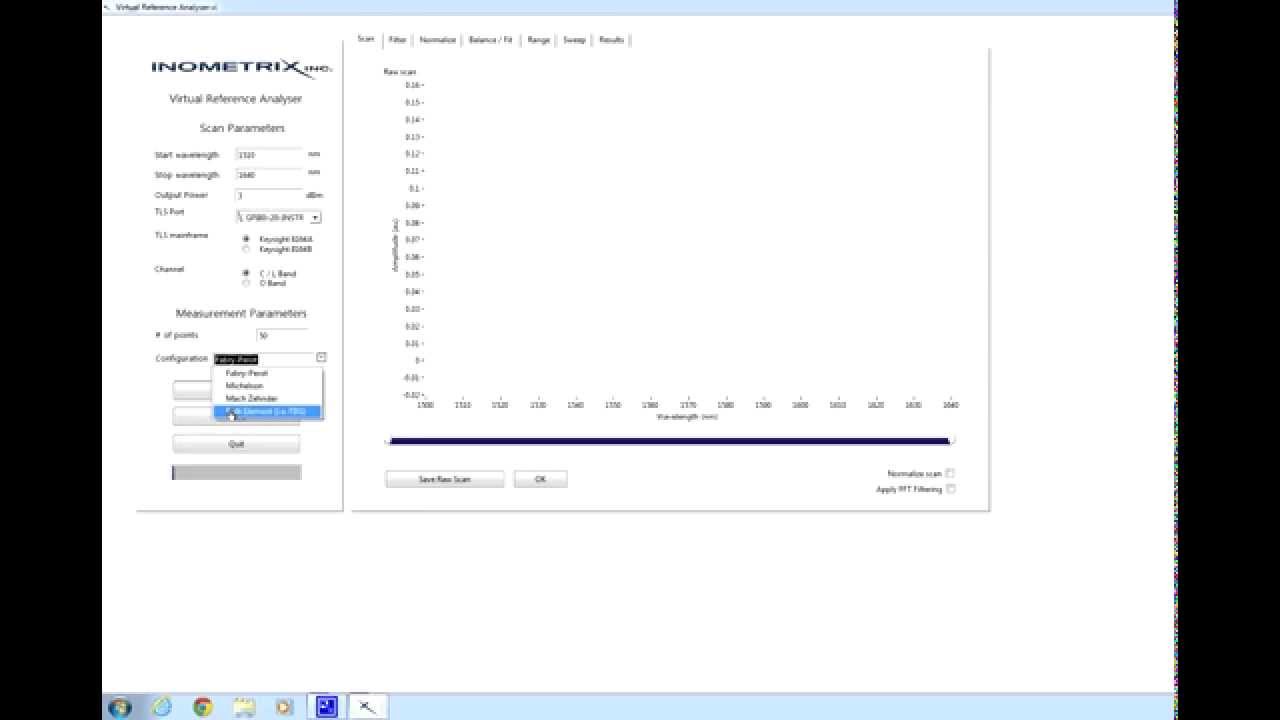Viewport: 1280px width, 720px height.
Task: Select Keysight 8164B mainframe radio button
Action: coord(246,249)
